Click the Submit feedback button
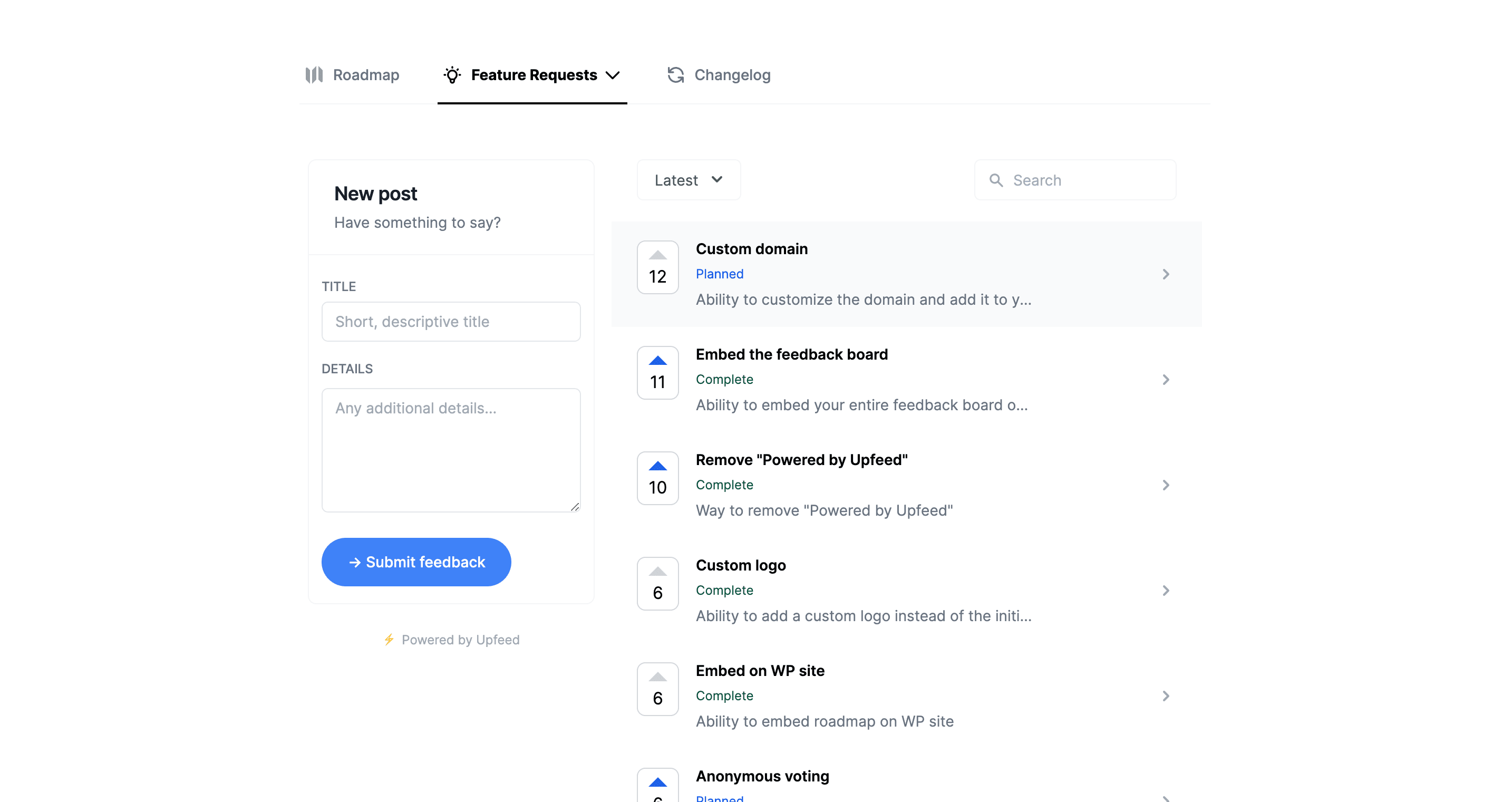Screen dimensions: 1512x802 [x=415, y=562]
